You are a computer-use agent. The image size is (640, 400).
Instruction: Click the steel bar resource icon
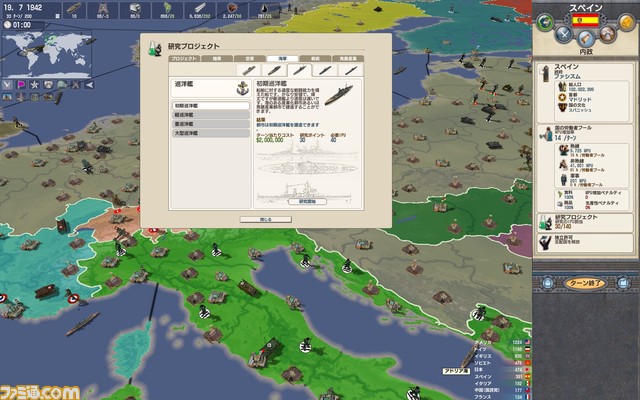[200, 8]
